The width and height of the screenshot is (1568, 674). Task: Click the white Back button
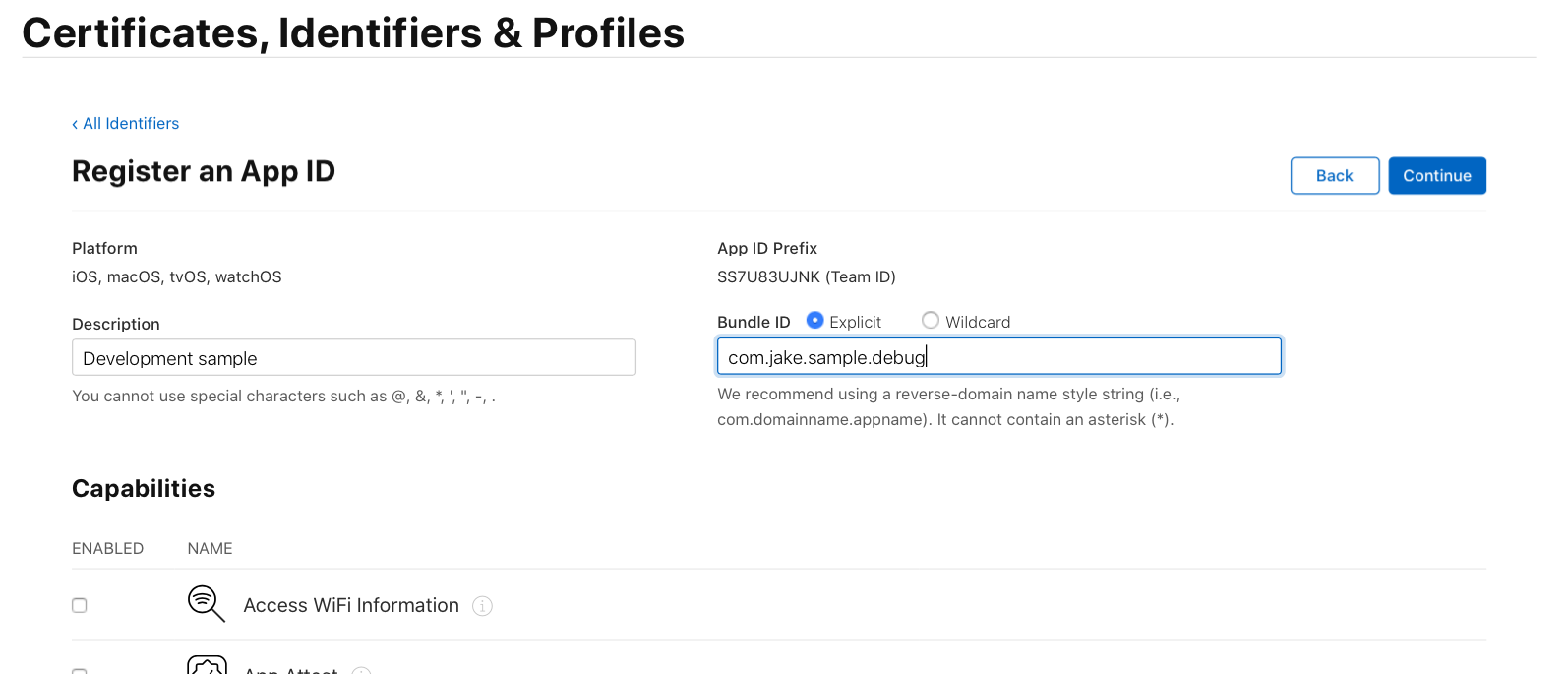[x=1334, y=176]
